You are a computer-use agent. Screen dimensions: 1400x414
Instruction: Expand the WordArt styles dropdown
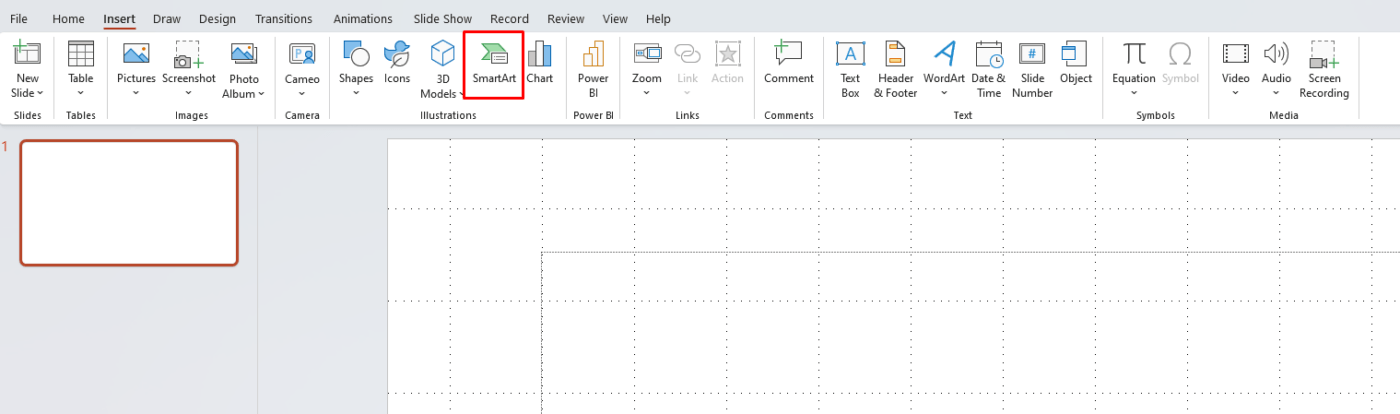pos(944,93)
